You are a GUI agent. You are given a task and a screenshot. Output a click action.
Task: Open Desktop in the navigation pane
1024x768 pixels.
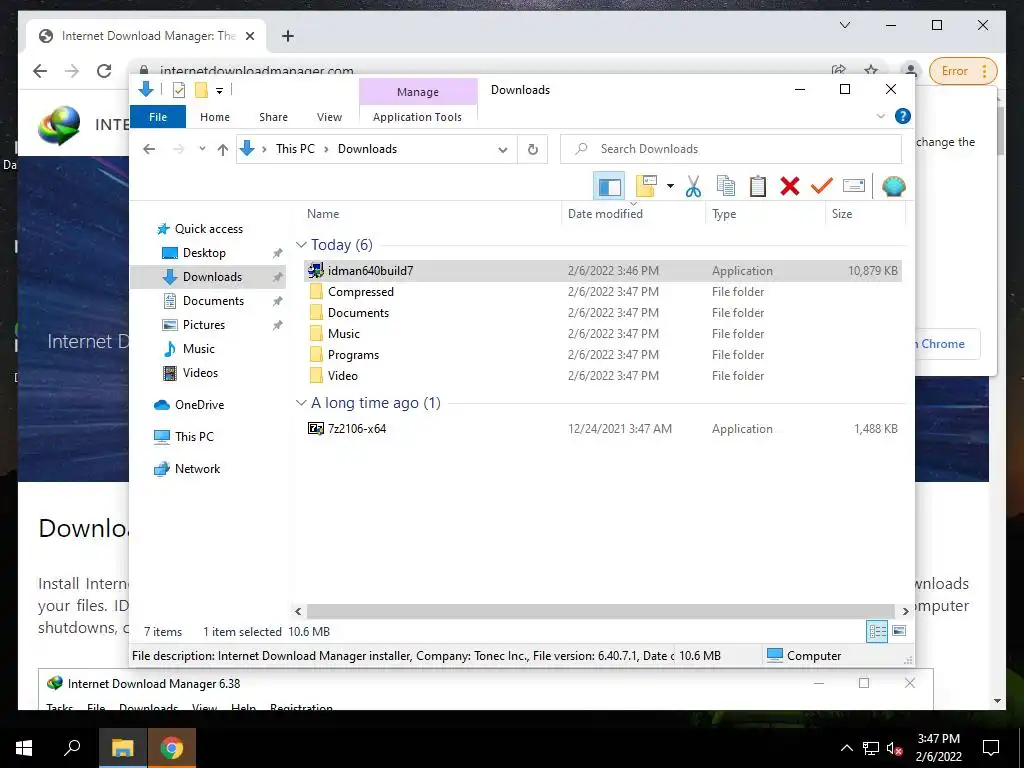click(204, 253)
